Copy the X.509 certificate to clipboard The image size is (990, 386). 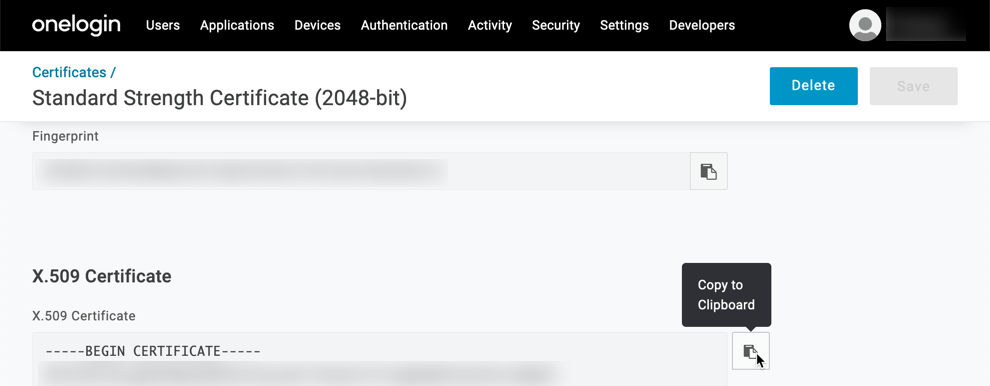[751, 351]
